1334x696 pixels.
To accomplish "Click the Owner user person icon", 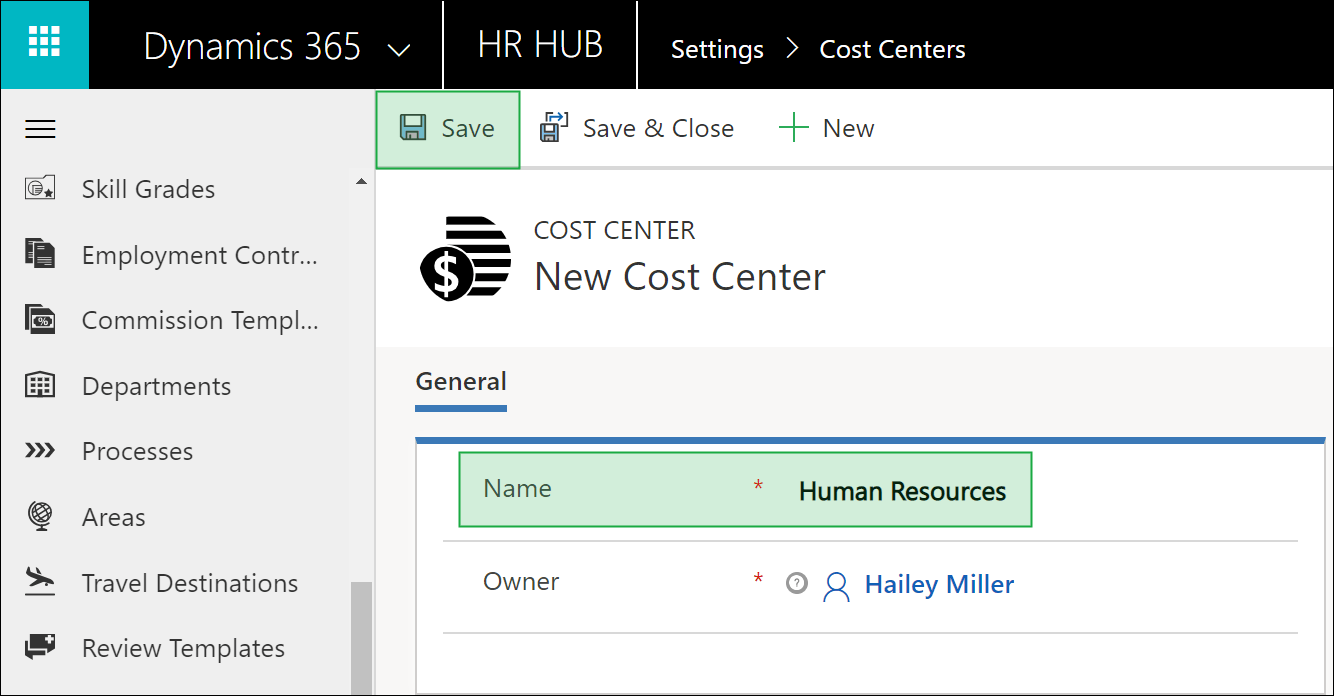I will pos(835,586).
